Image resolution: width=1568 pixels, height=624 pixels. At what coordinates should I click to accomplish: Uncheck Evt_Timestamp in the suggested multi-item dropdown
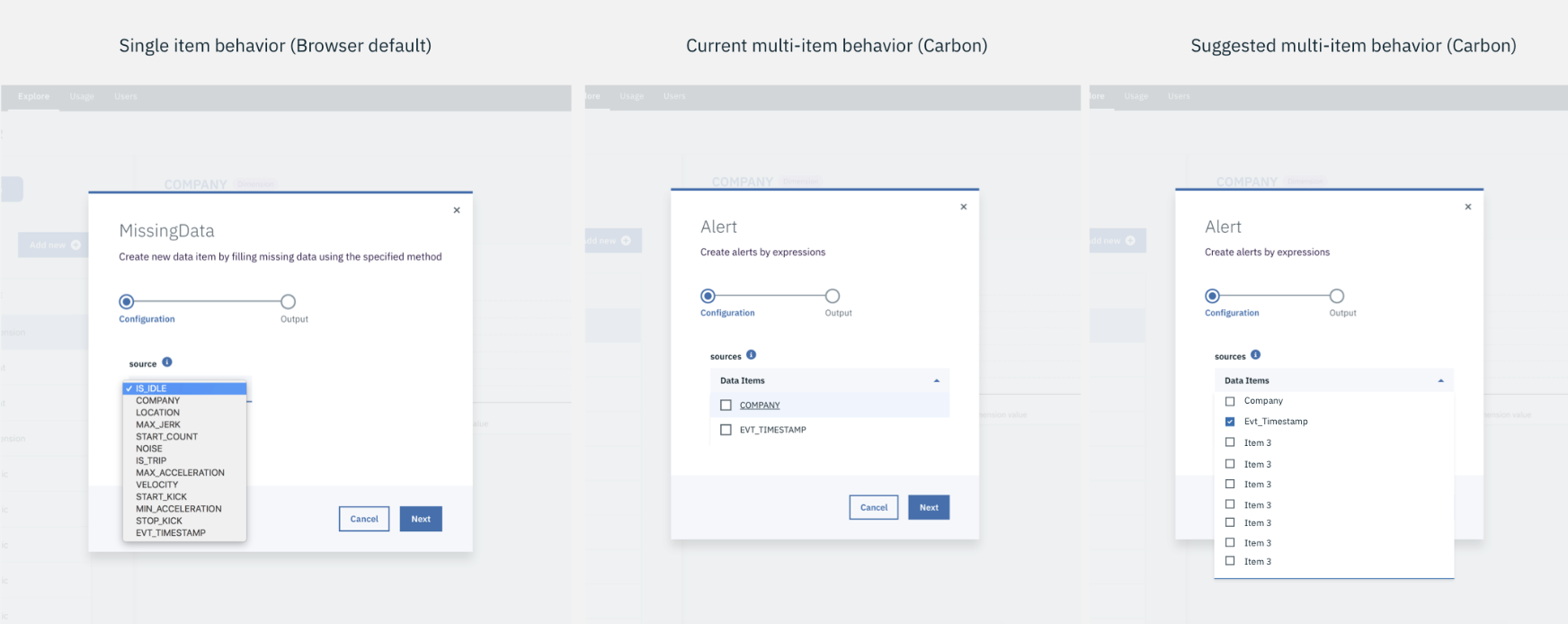1231,421
